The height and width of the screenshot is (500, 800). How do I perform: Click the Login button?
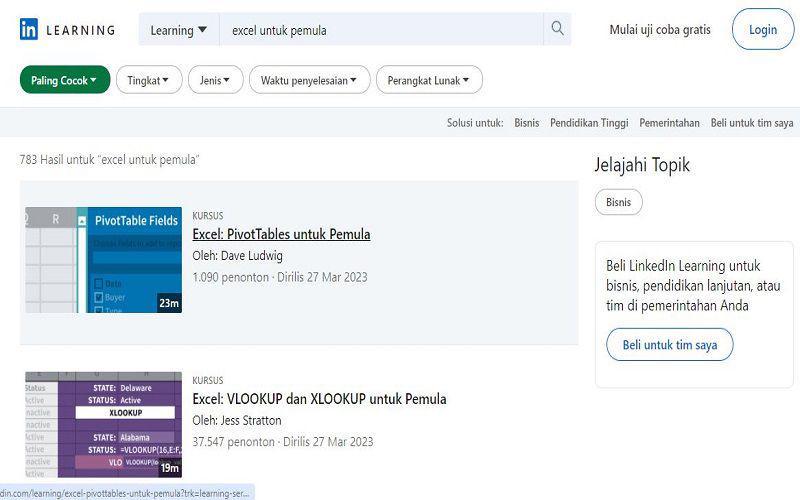pos(763,30)
